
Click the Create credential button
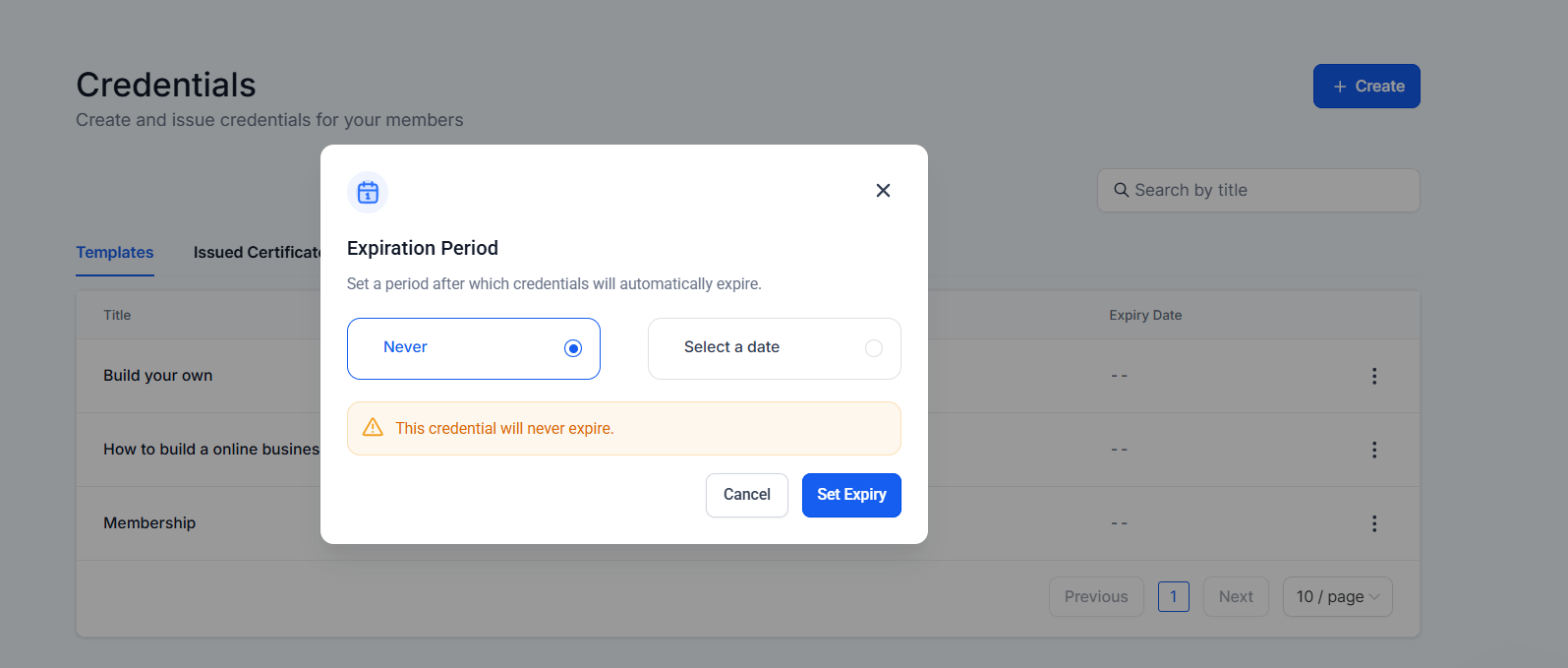1366,87
